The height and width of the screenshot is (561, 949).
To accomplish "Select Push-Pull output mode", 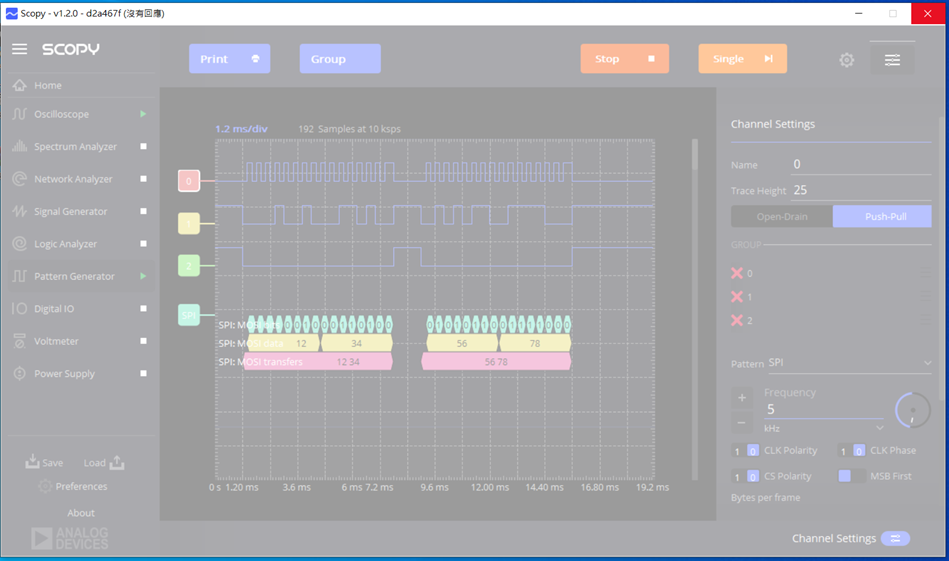I will coord(882,216).
